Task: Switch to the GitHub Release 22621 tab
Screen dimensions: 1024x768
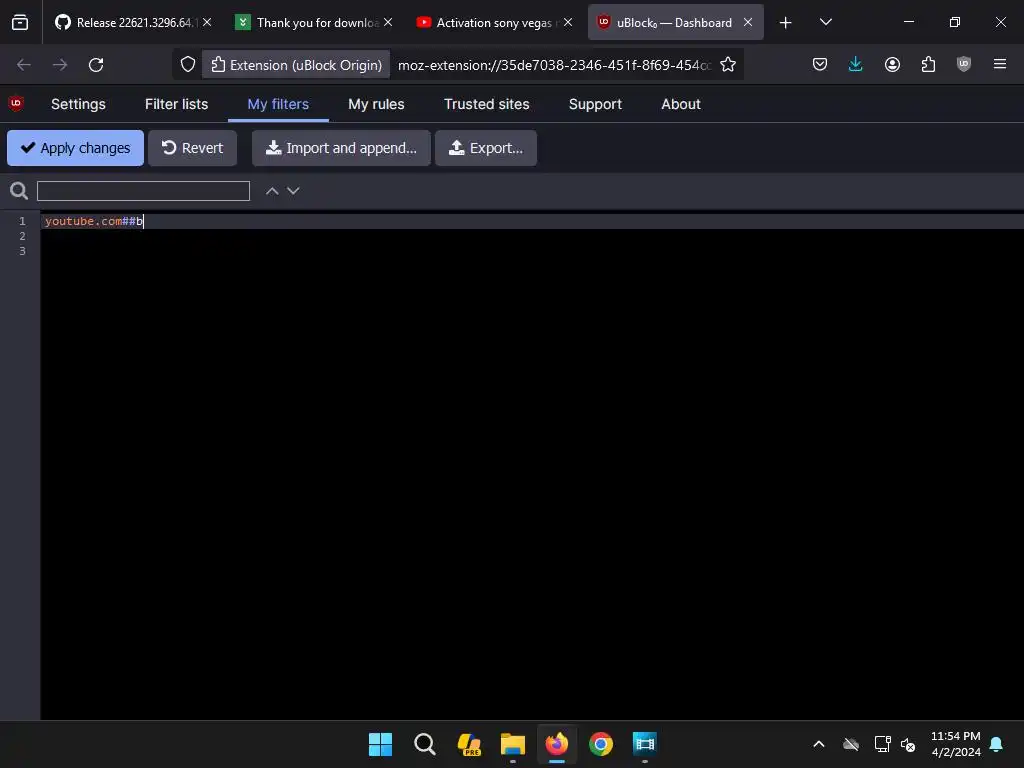Action: click(x=125, y=22)
